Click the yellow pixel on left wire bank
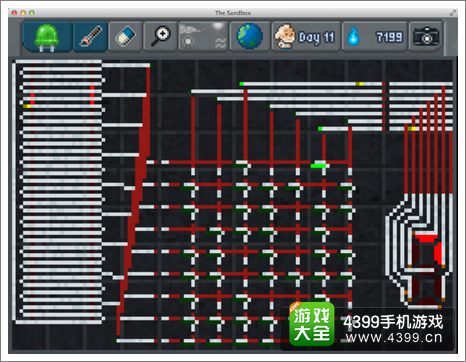This screenshot has height=362, width=466. click(27, 106)
